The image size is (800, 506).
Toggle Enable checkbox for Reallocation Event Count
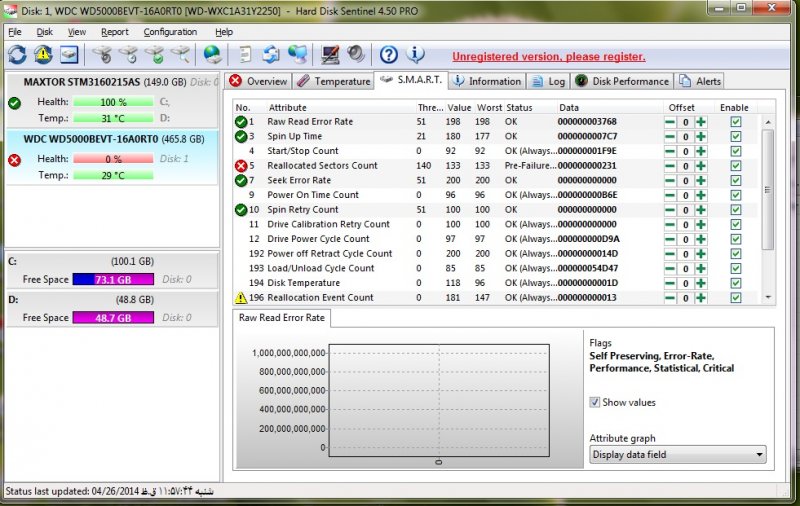735,298
